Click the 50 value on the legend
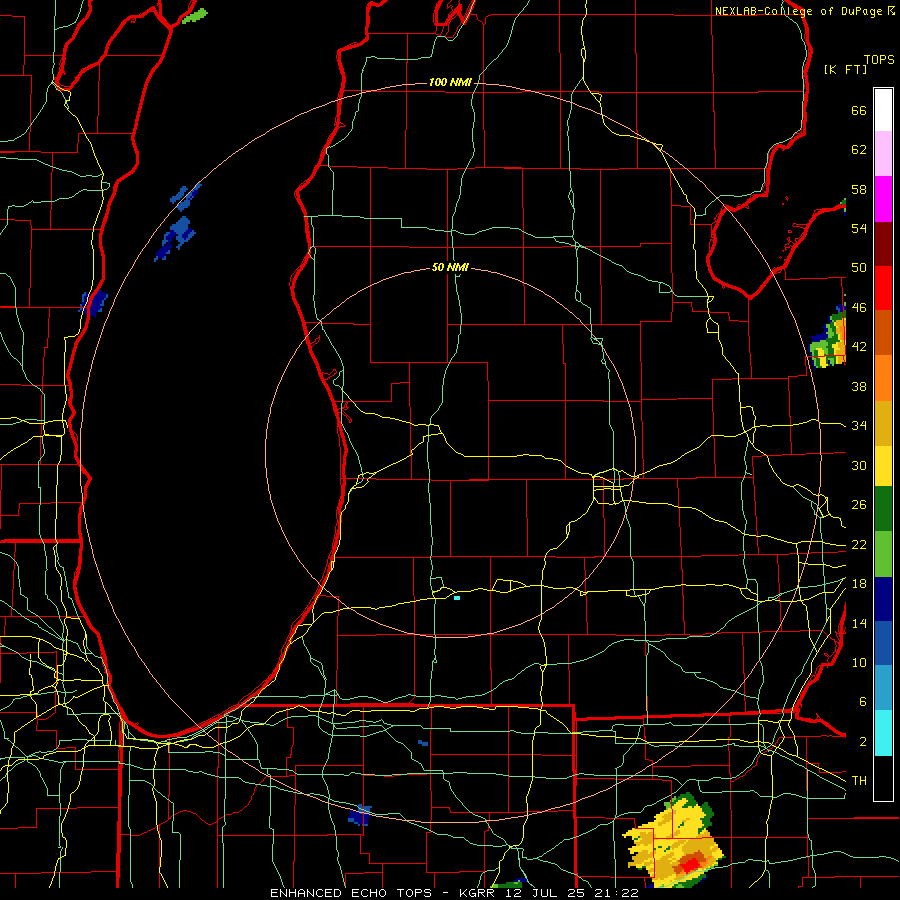 pos(859,267)
